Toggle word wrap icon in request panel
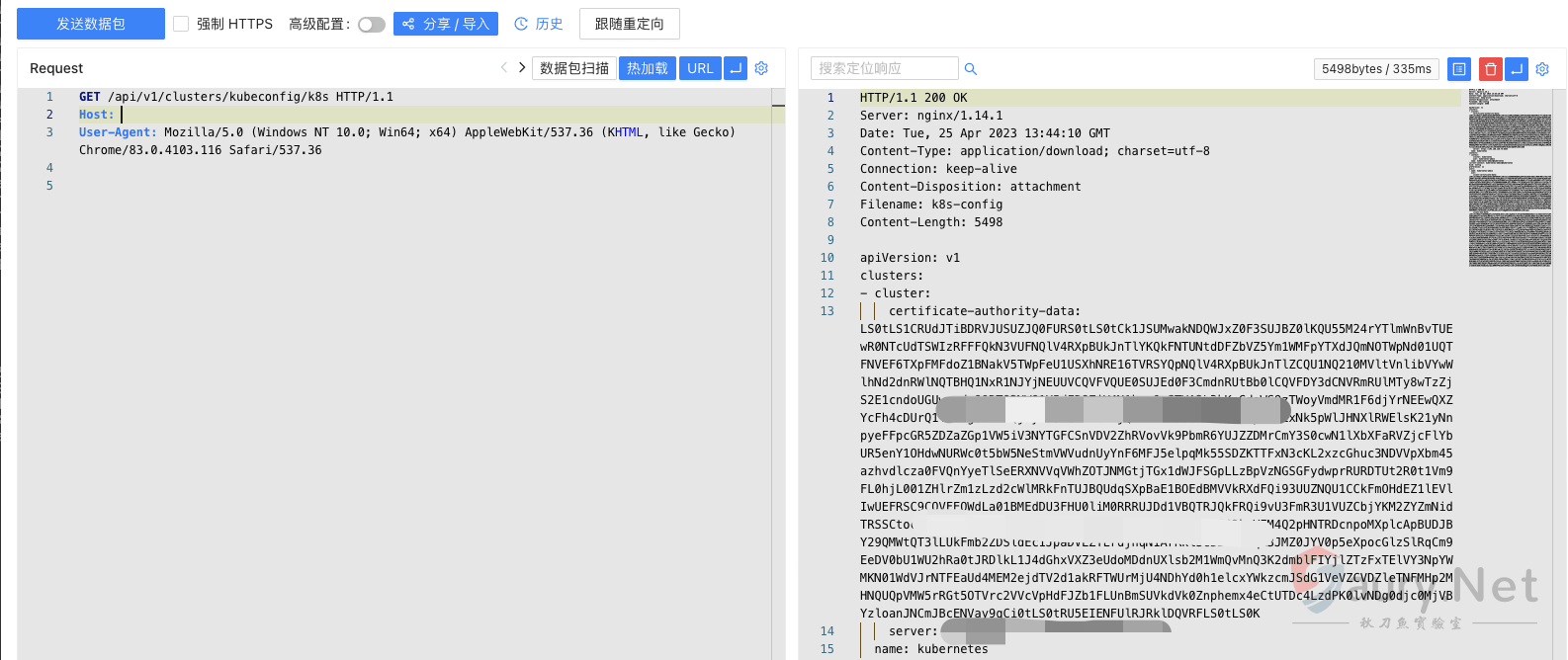 [736, 68]
